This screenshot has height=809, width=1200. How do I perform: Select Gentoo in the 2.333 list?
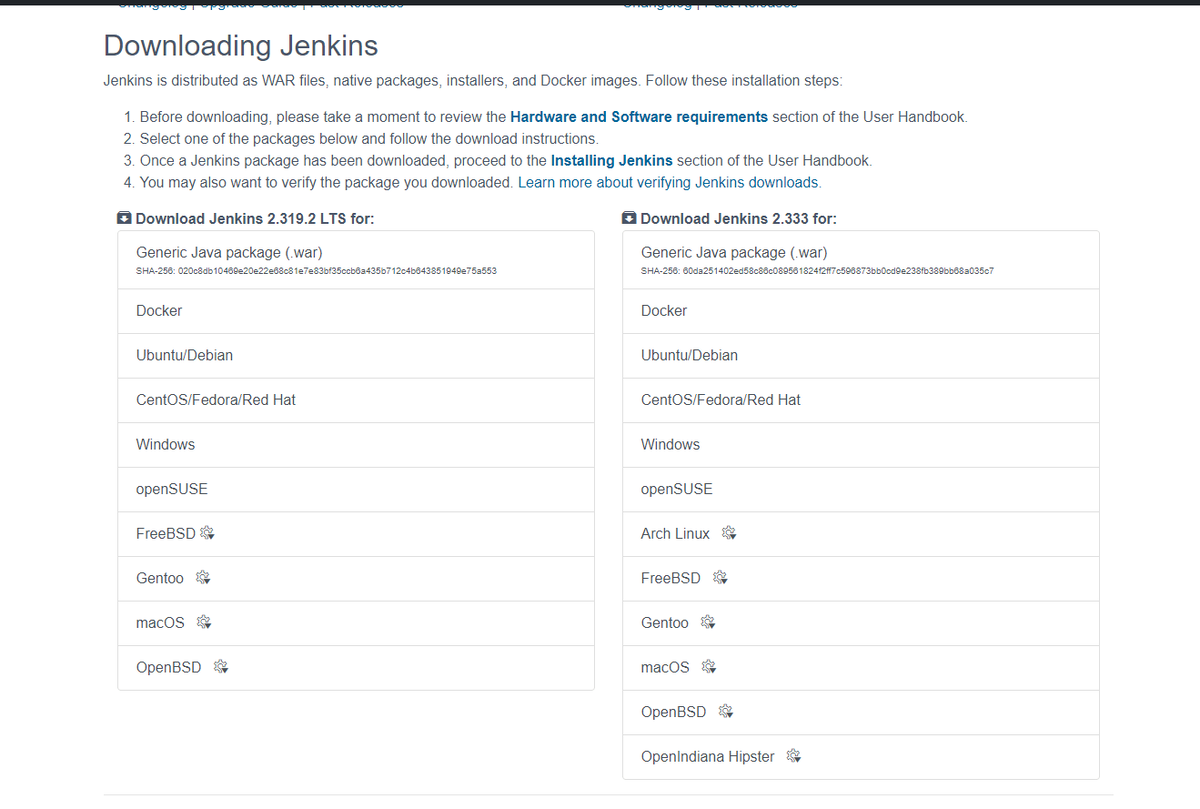tap(861, 622)
